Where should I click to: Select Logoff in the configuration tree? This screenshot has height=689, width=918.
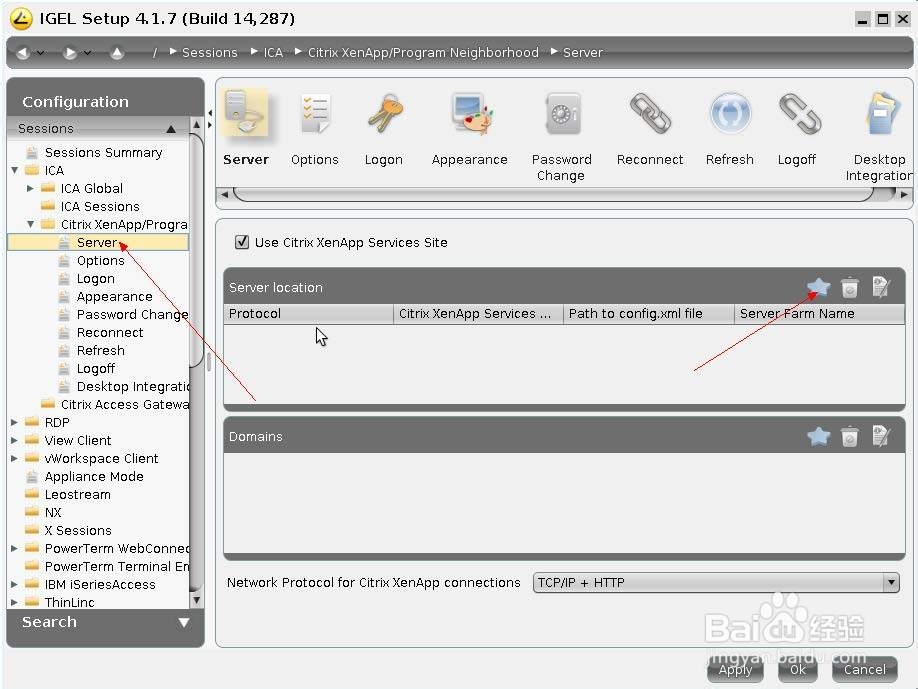point(95,369)
